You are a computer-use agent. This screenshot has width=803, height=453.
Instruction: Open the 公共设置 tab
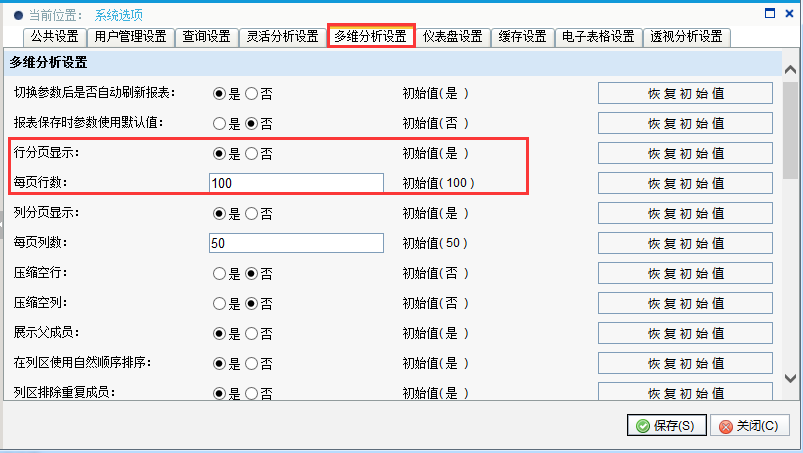click(x=54, y=37)
